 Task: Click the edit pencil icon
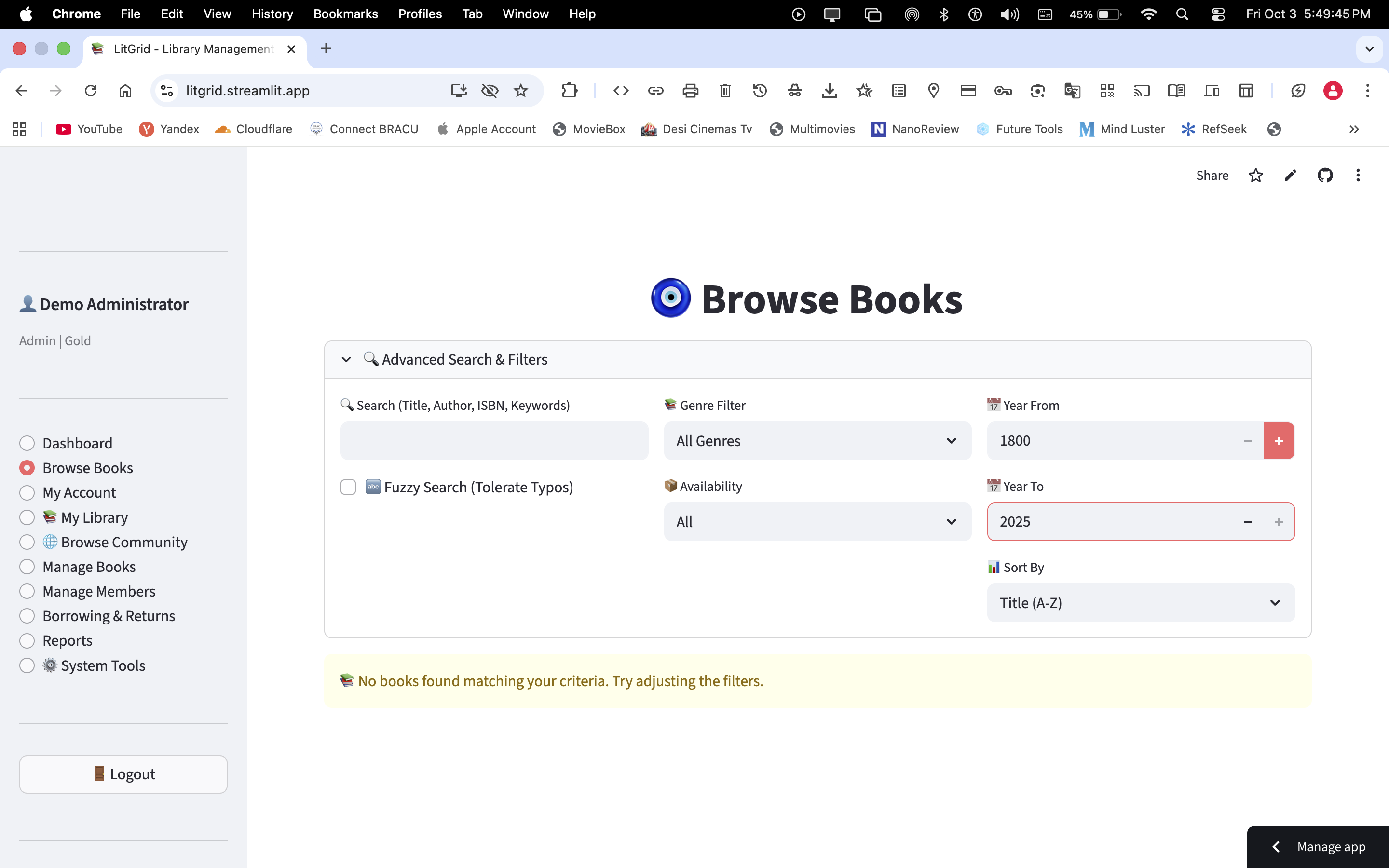tap(1290, 175)
